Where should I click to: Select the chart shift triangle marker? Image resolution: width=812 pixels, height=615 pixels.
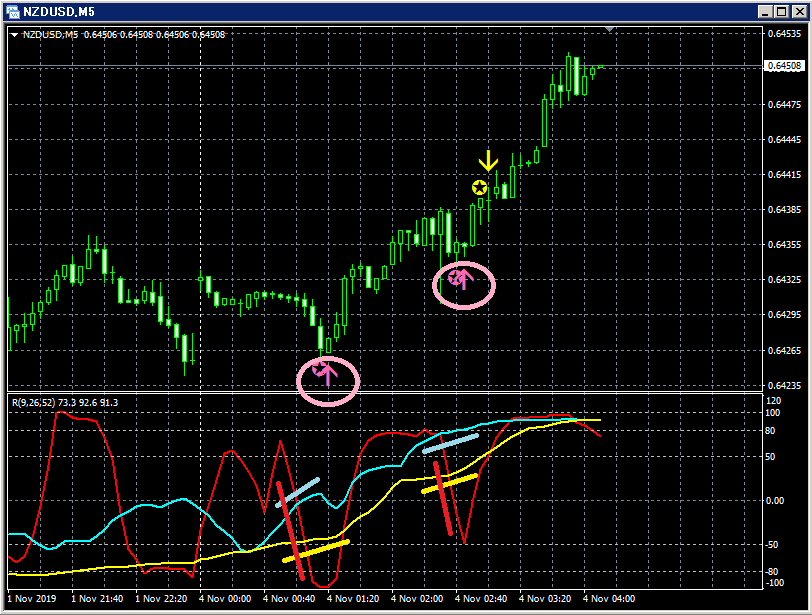[x=610, y=30]
